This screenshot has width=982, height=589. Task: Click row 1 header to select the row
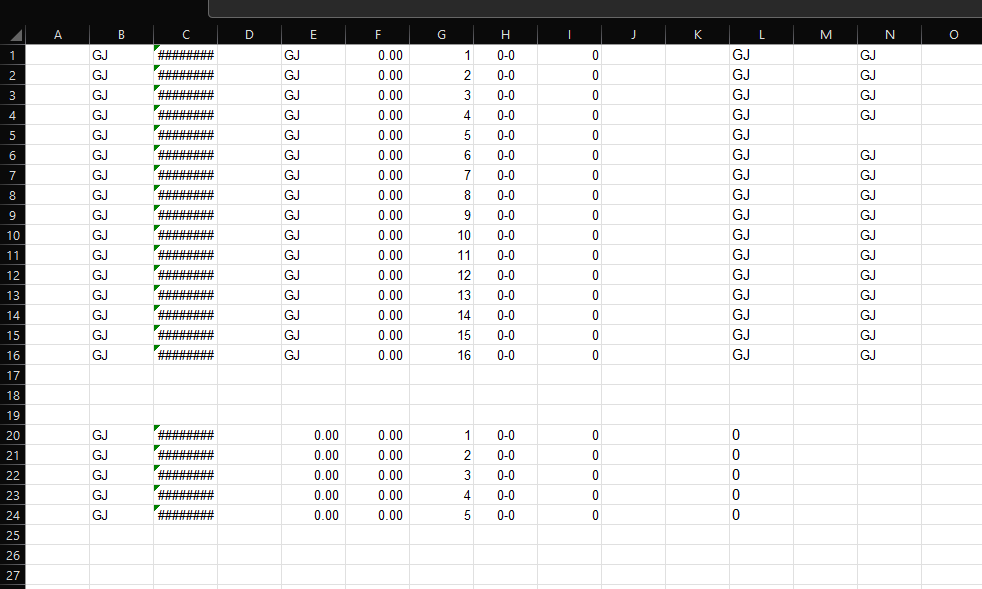[12, 55]
